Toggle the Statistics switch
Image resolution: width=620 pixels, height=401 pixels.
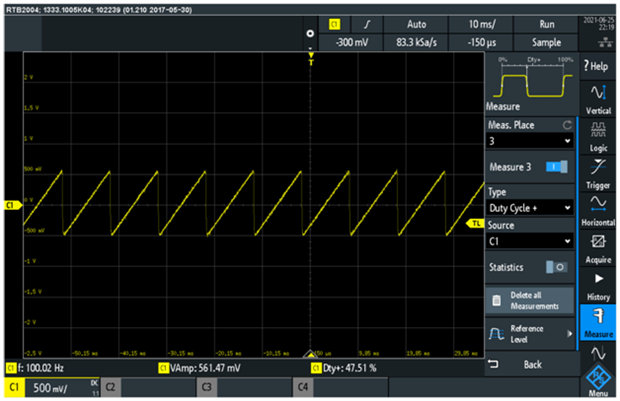pos(556,267)
